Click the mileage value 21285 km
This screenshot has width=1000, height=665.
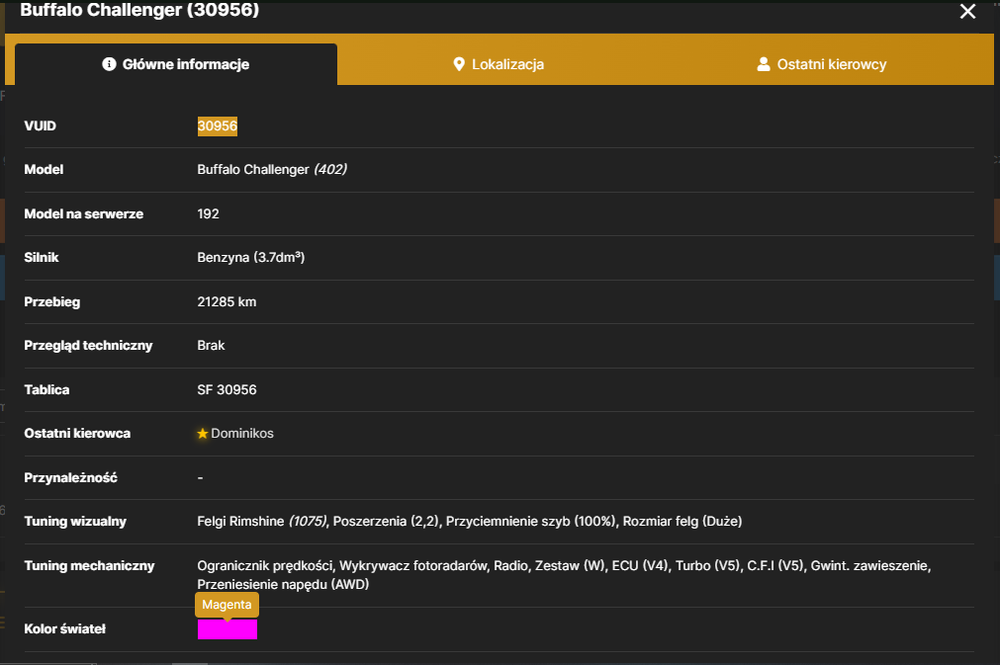click(x=226, y=302)
